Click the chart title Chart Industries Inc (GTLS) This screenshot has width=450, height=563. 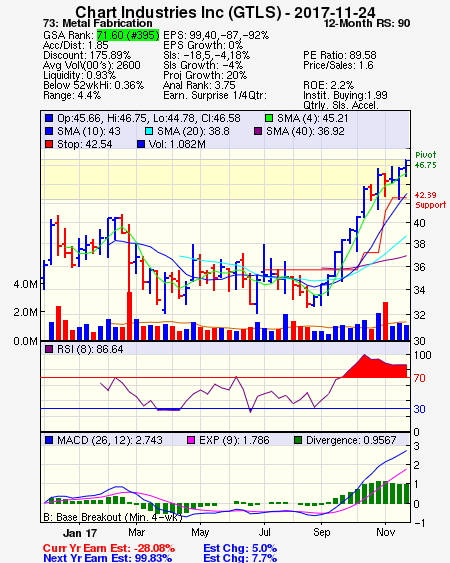[x=178, y=12]
